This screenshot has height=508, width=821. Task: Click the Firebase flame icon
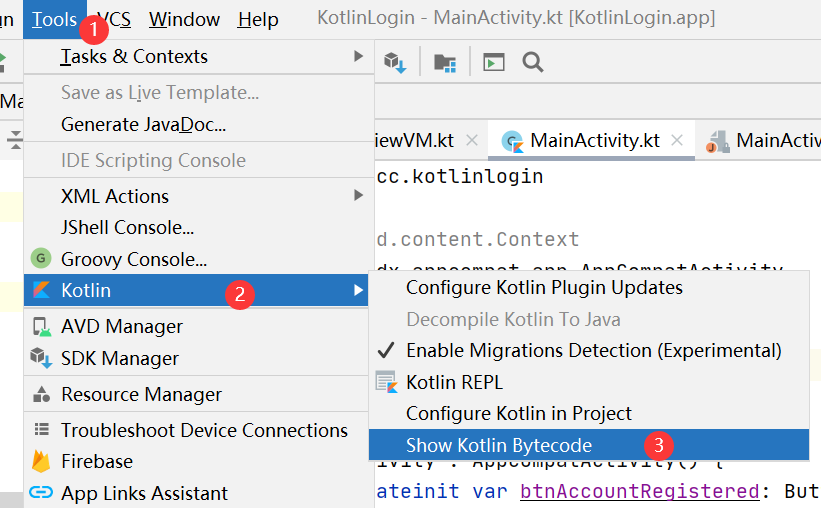[41, 461]
